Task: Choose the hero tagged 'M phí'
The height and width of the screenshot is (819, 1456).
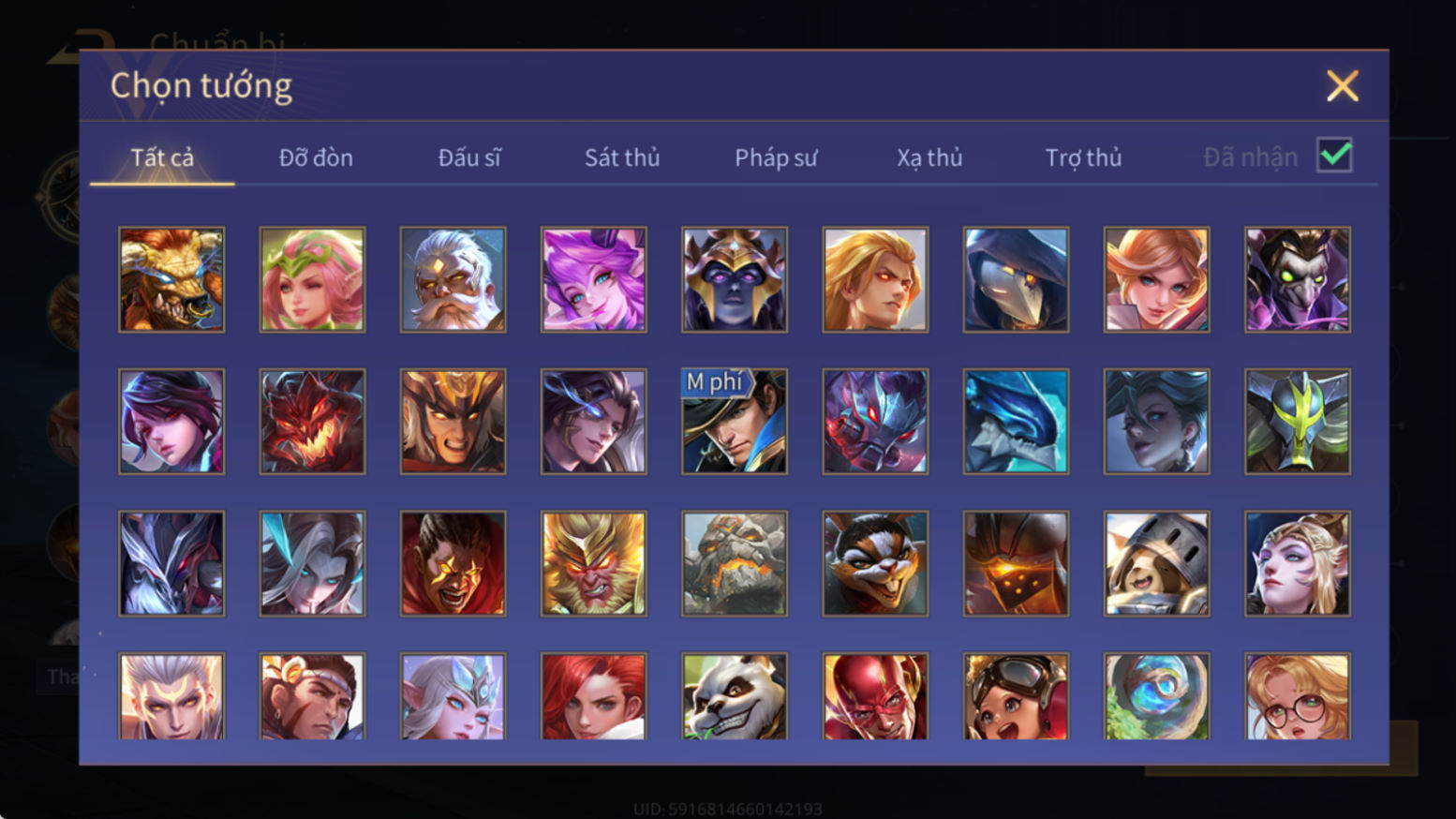Action: point(735,421)
